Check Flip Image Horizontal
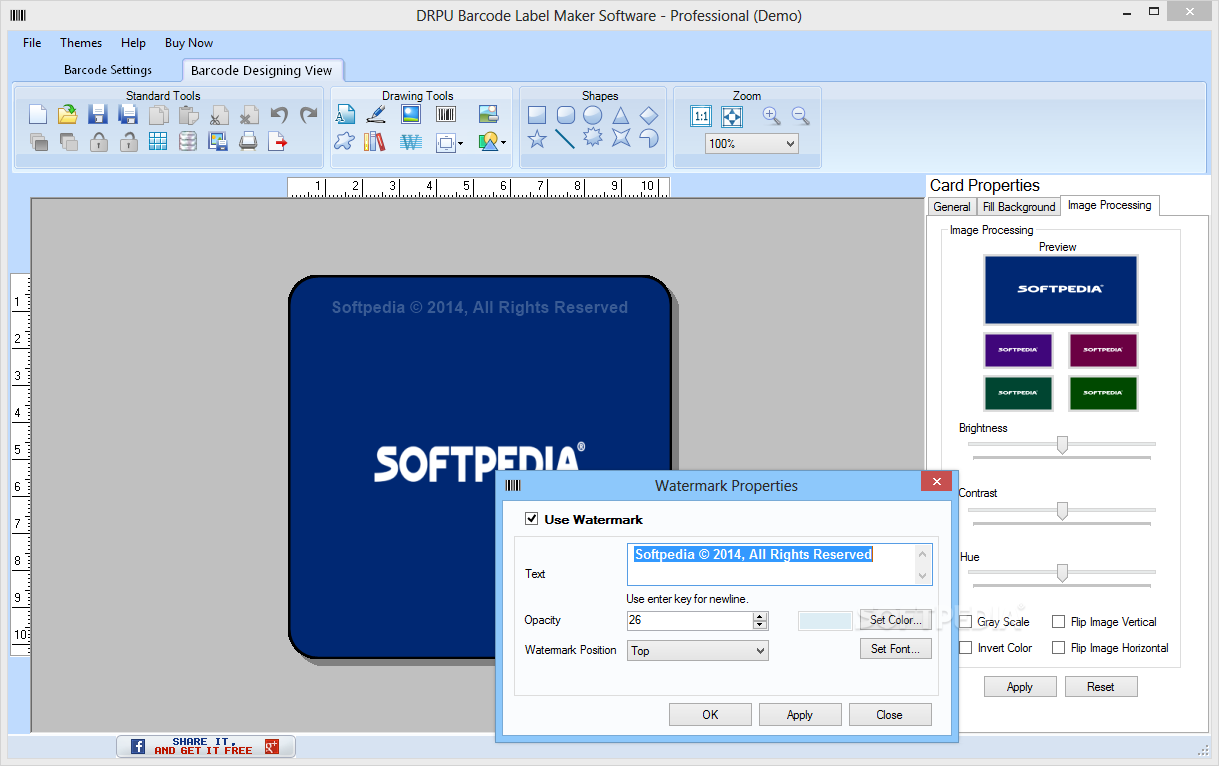Viewport: 1219px width, 766px height. coord(1058,648)
